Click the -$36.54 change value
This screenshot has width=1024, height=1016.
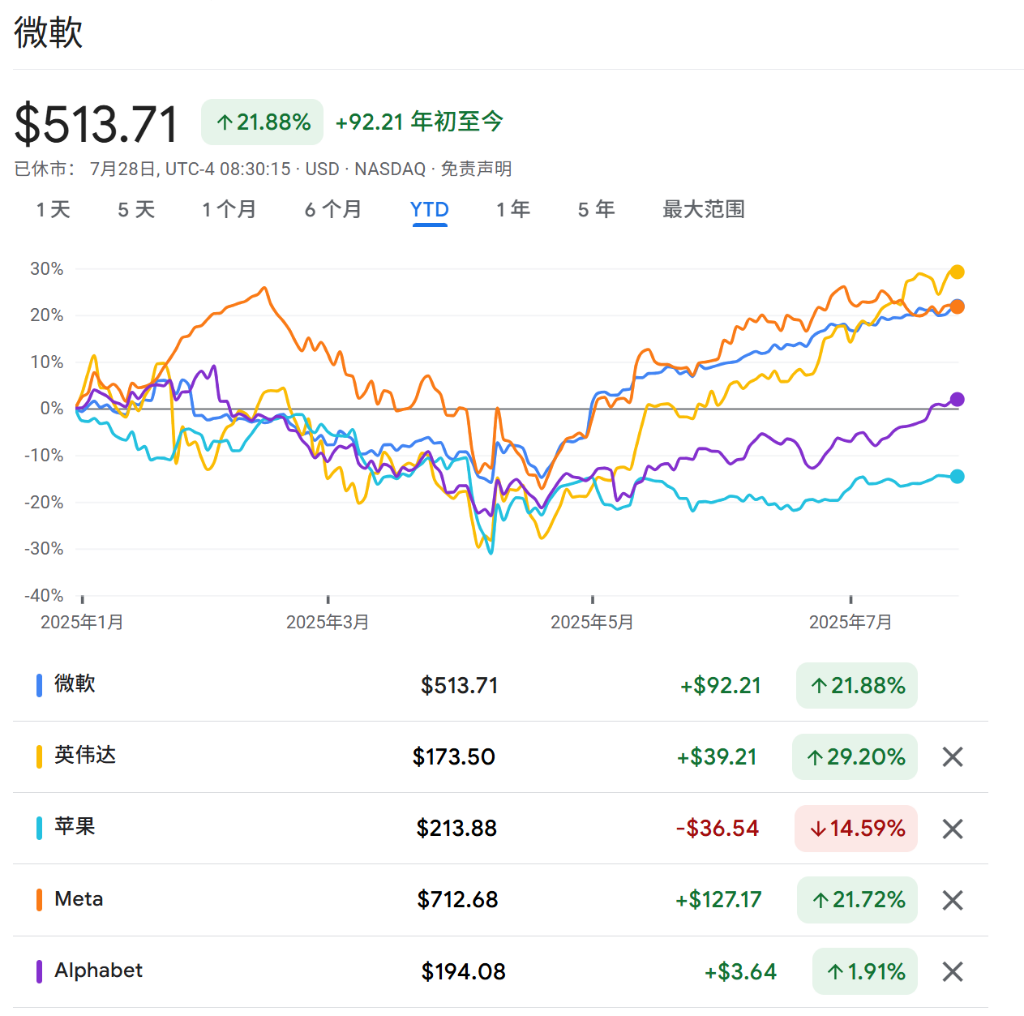coord(717,829)
